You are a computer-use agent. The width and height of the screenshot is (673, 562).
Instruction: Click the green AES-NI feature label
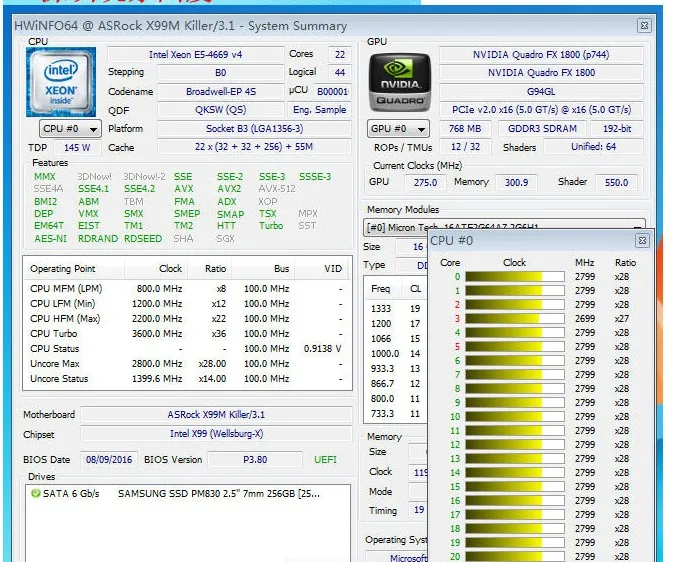[51, 239]
